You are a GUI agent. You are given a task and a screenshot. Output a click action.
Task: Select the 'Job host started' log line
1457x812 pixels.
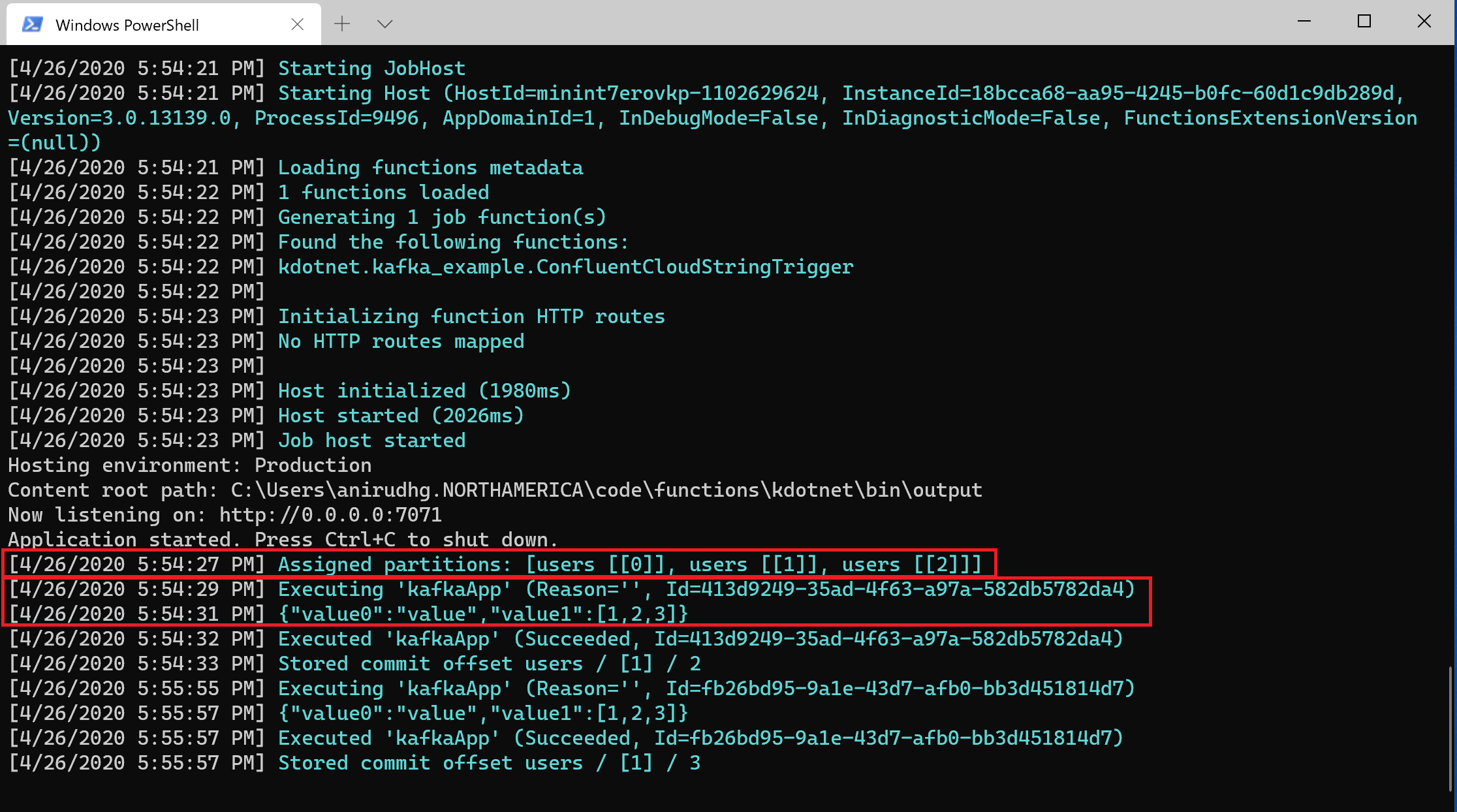coord(372,440)
